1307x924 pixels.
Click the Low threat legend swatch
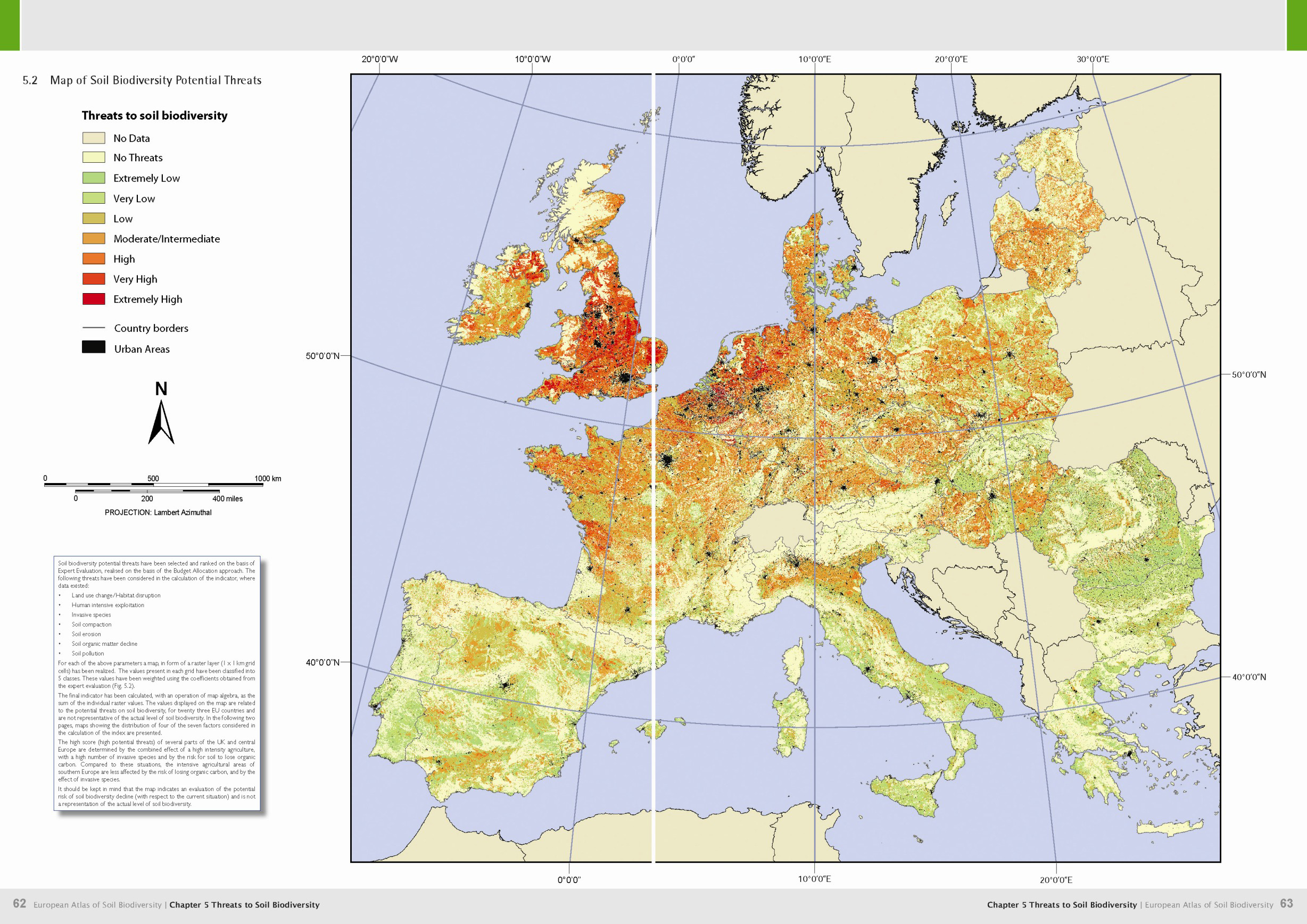pos(93,219)
